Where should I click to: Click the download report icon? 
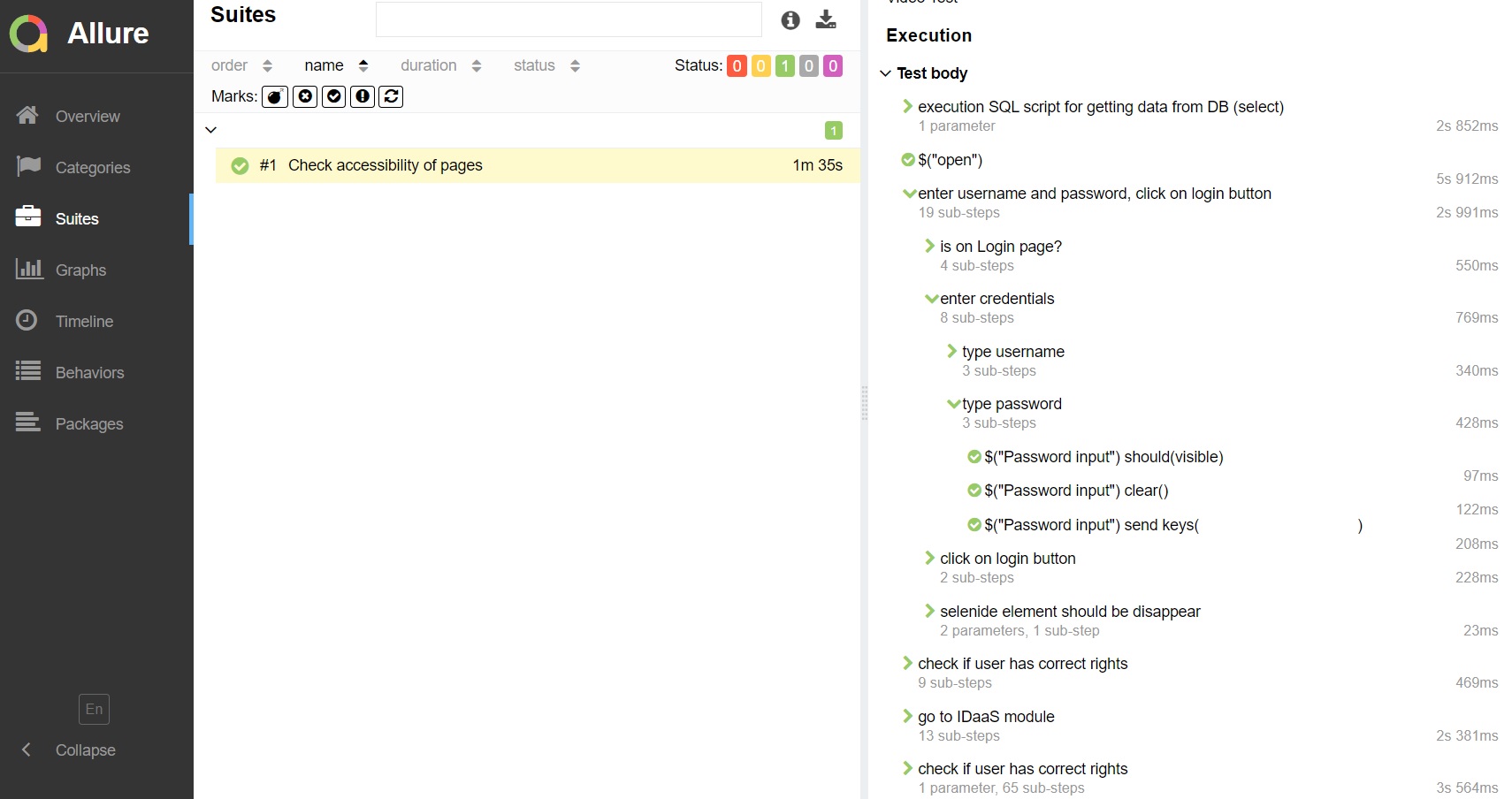click(826, 19)
